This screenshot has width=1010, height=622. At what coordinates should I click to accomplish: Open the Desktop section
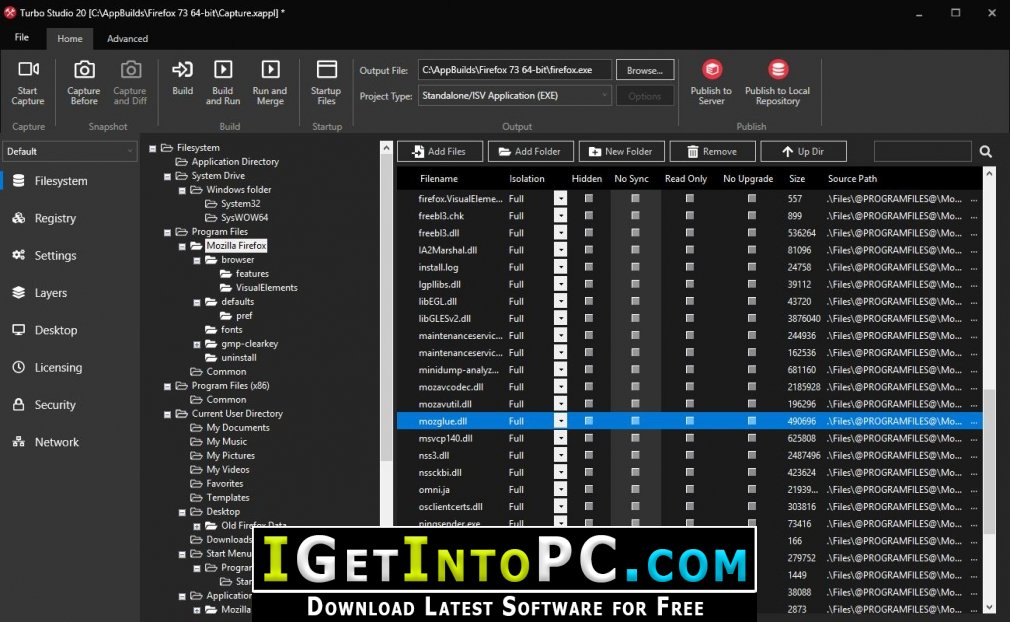55,330
